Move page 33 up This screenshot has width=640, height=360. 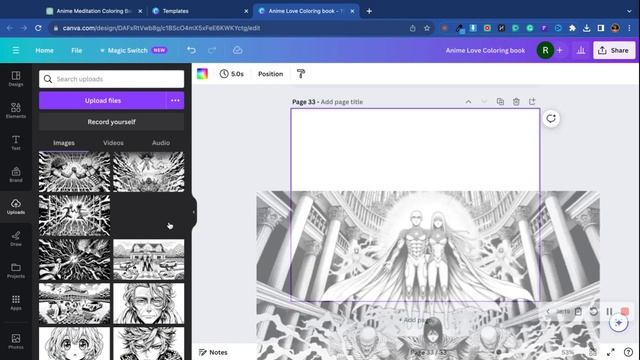tap(468, 102)
